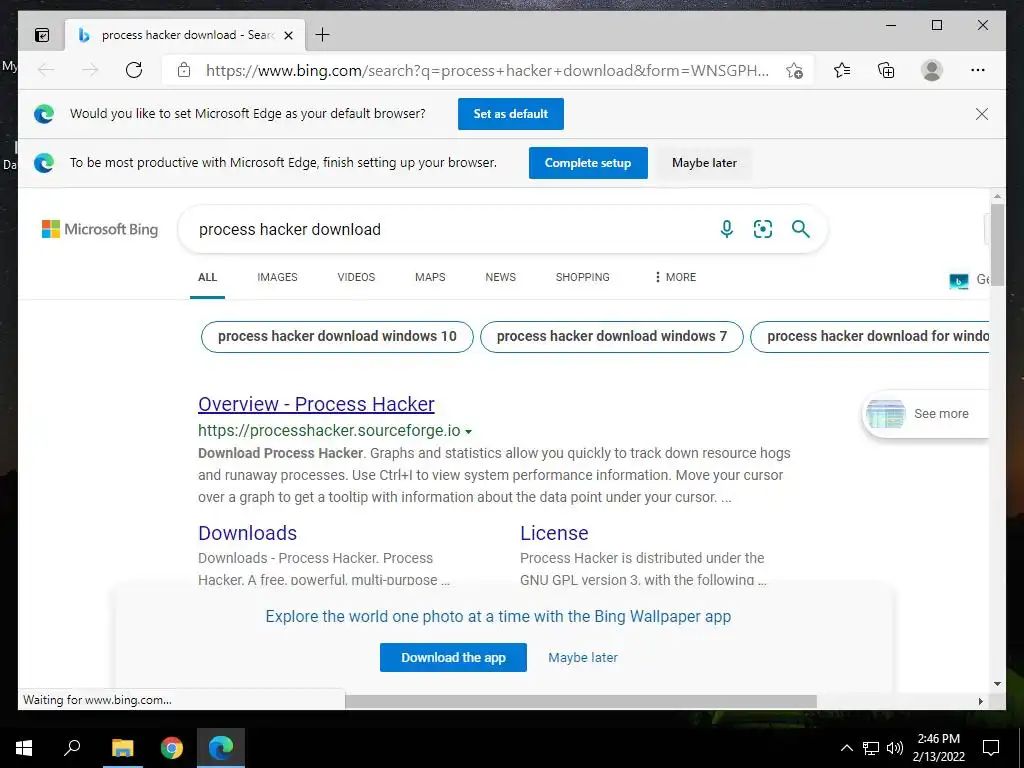Image resolution: width=1024 pixels, height=768 pixels.
Task: Open the License sublink
Action: click(x=554, y=533)
